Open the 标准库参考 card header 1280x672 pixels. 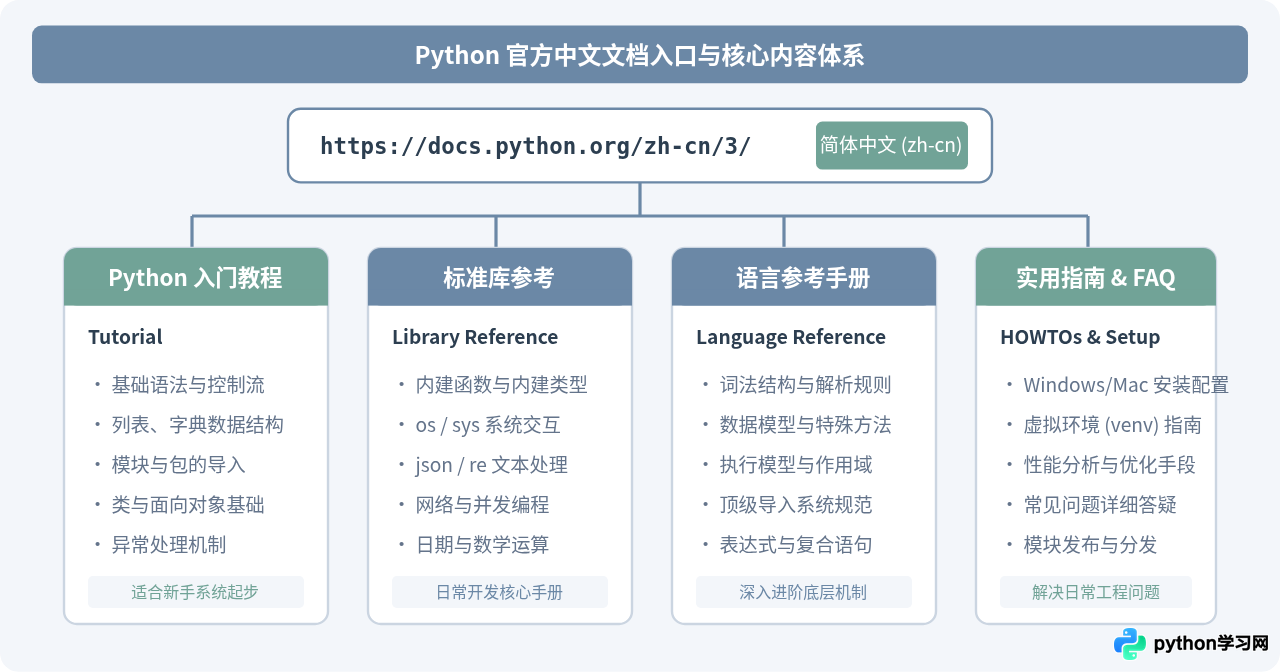pos(500,277)
